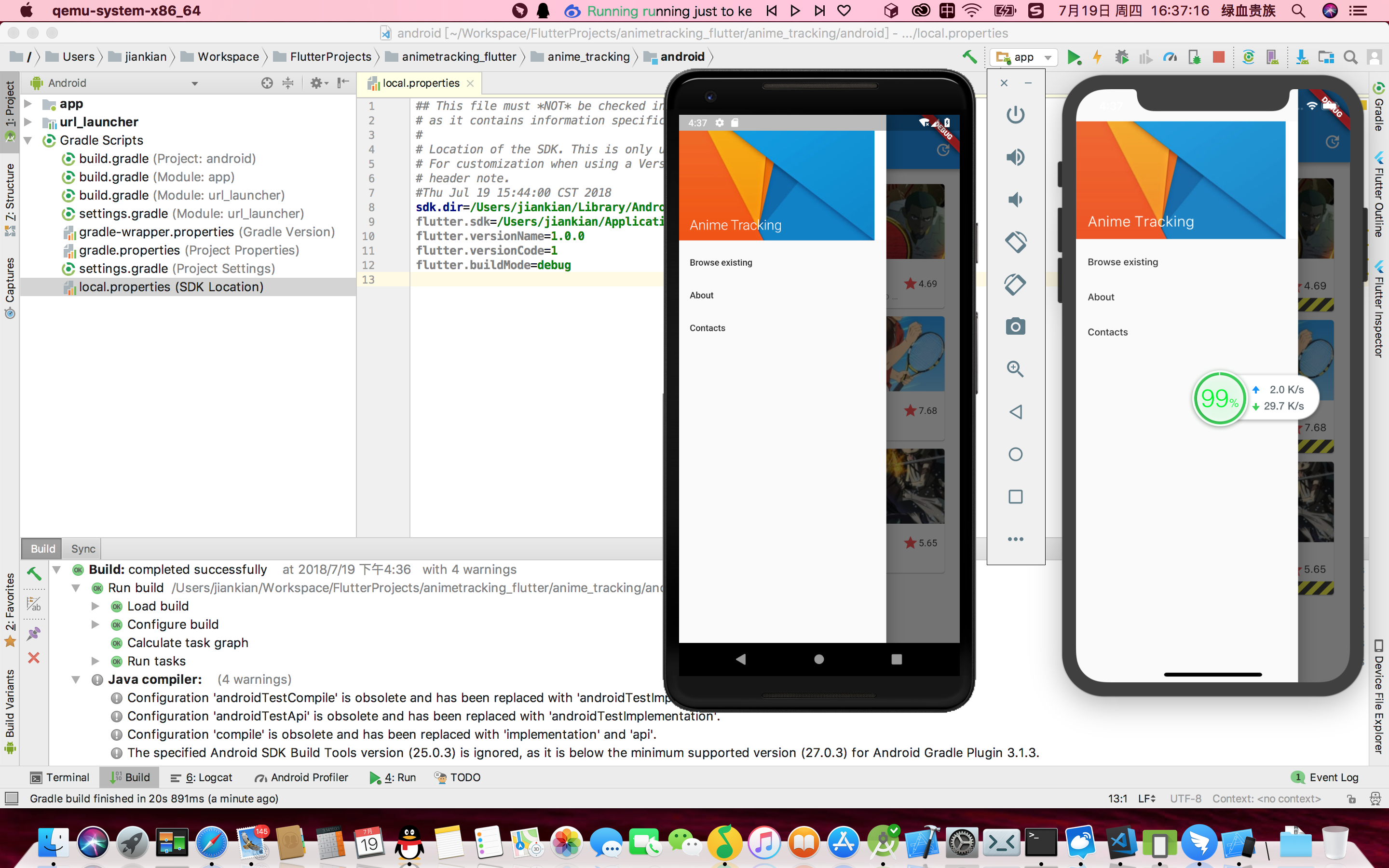Open emulator extended controls three dots

(1015, 539)
